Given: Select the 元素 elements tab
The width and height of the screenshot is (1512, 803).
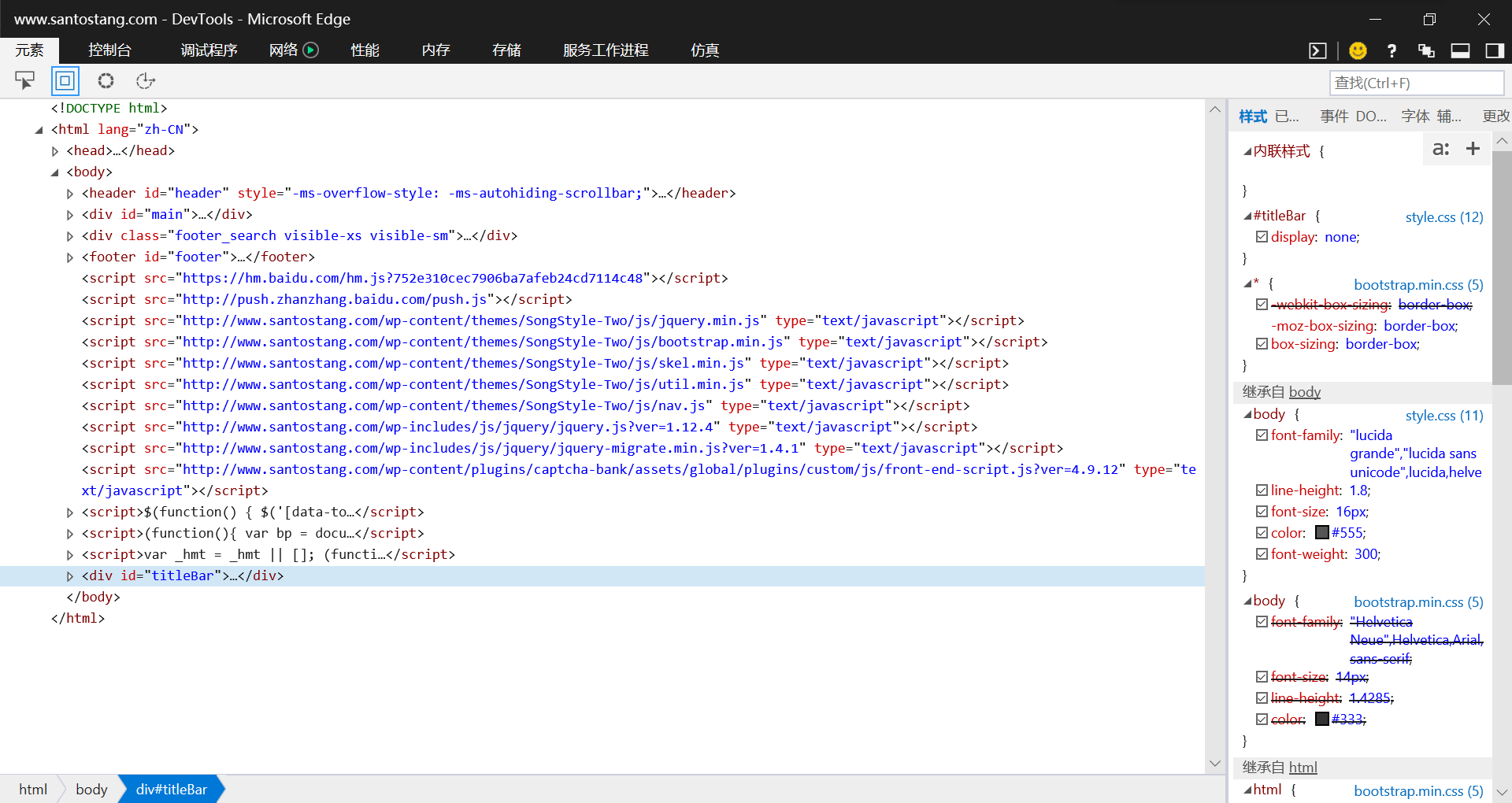Looking at the screenshot, I should 29,50.
